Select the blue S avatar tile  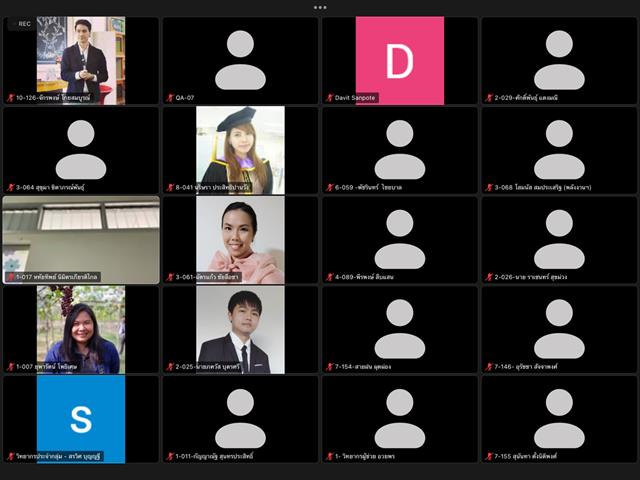click(81, 419)
